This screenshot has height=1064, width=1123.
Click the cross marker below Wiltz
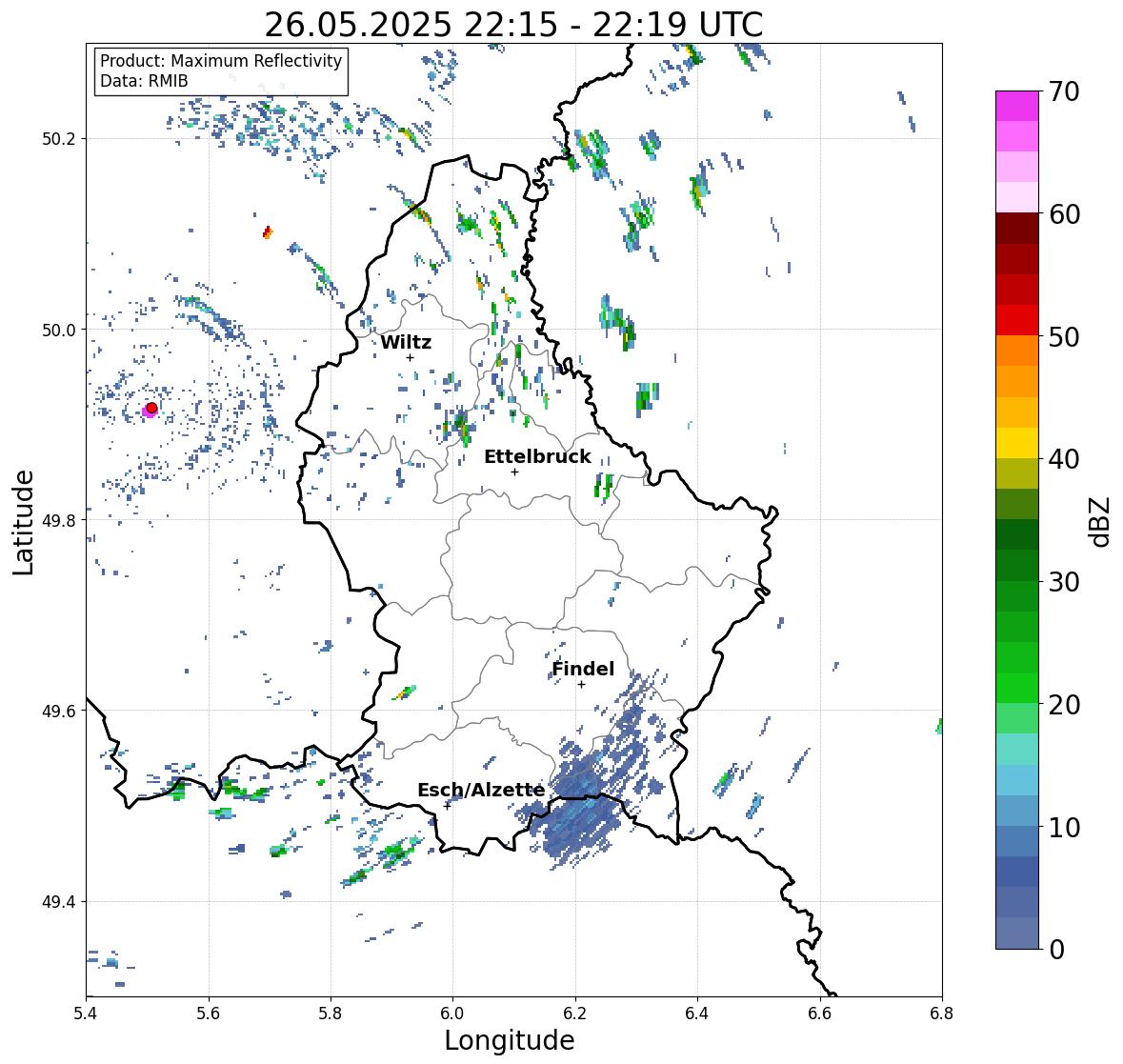pyautogui.click(x=410, y=357)
